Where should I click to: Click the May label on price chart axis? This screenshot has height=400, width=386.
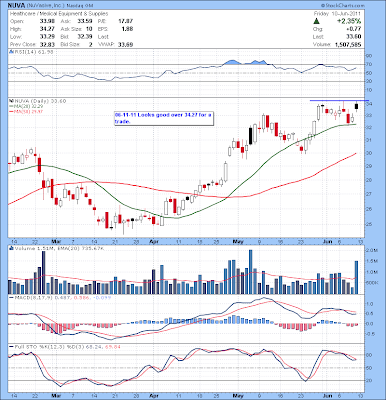238,241
